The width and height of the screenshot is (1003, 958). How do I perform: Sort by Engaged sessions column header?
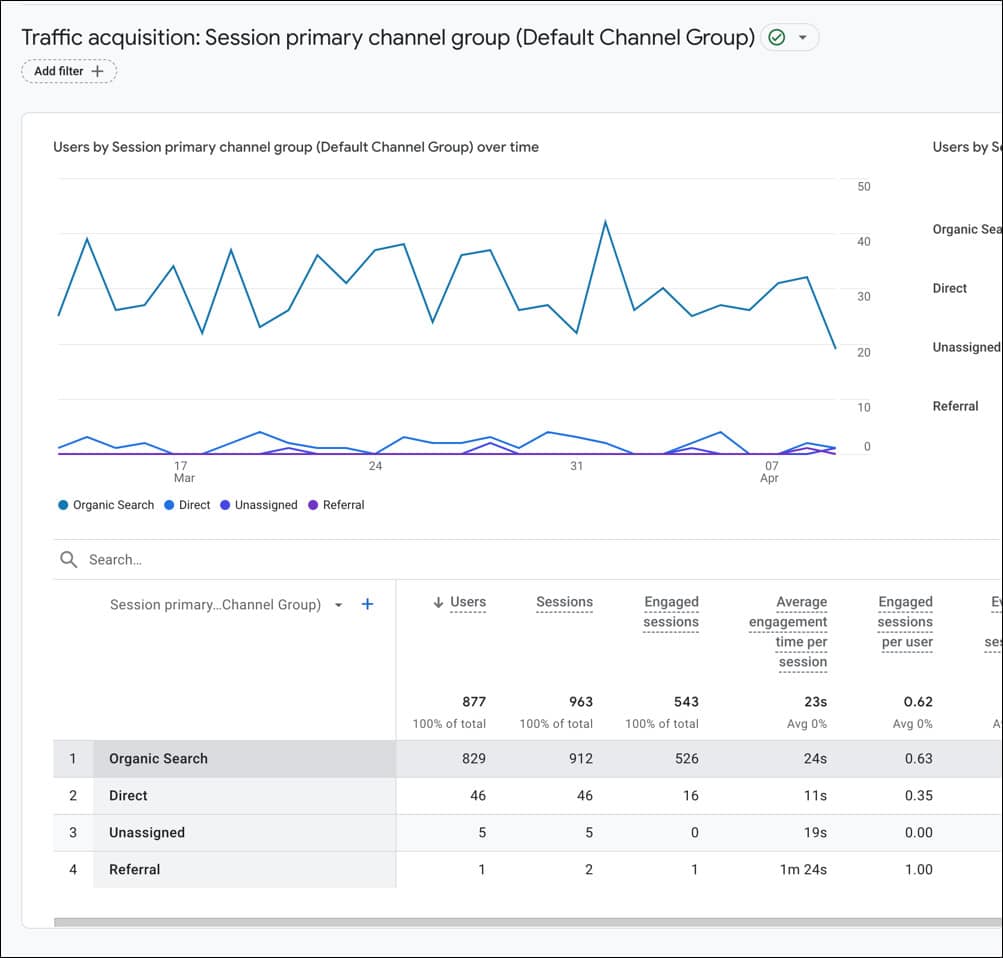671,612
